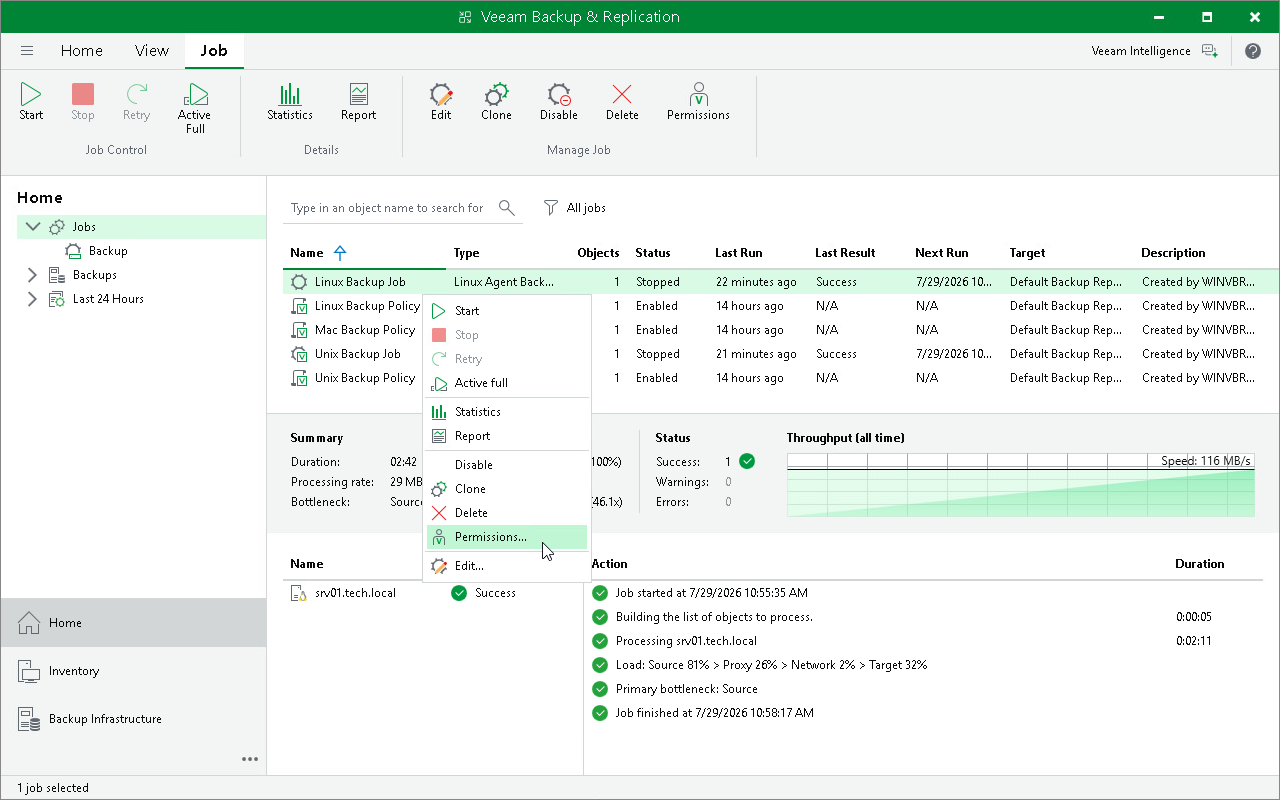The height and width of the screenshot is (800, 1280).
Task: Sort by the Last Result column header
Action: (x=845, y=253)
